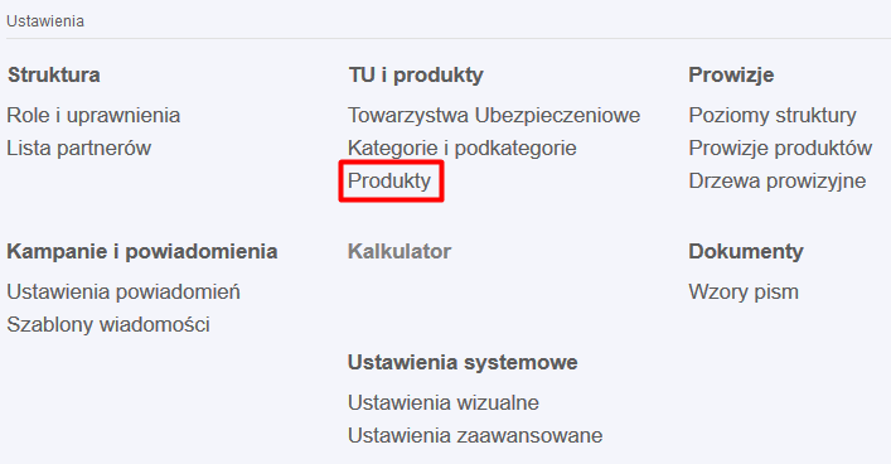891x464 pixels.
Task: Click the highlighted Produkty link
Action: point(389,181)
